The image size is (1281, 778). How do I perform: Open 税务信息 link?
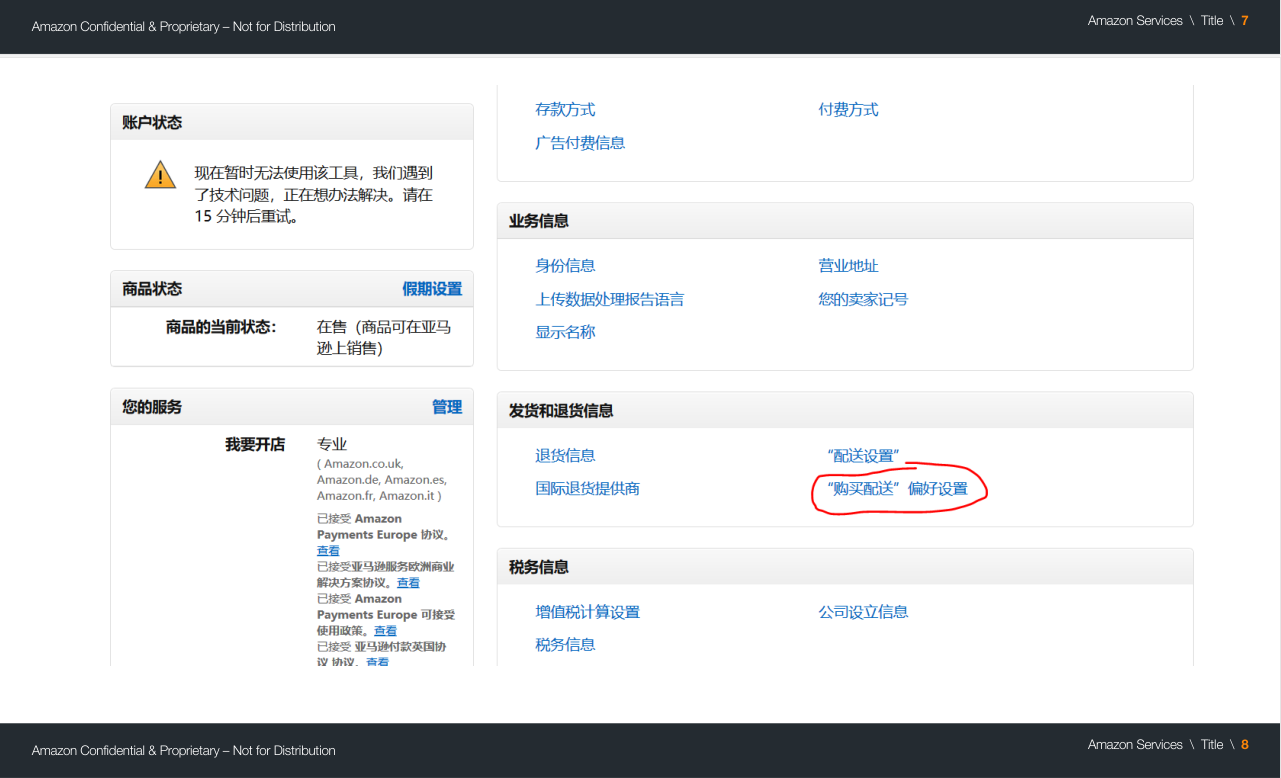point(565,645)
